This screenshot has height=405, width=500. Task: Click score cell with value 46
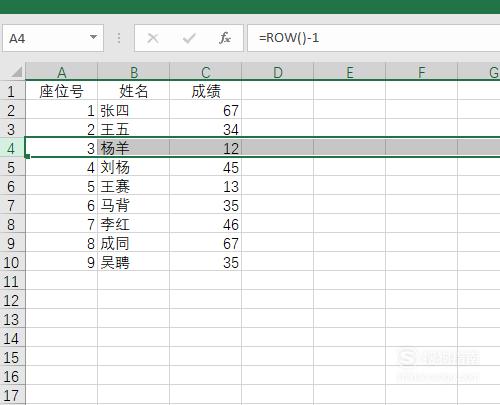coord(206,224)
